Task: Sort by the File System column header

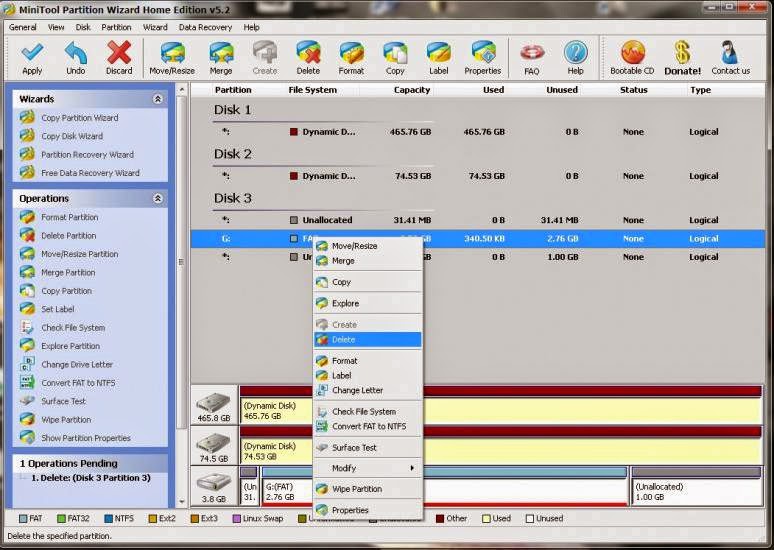Action: pos(312,90)
